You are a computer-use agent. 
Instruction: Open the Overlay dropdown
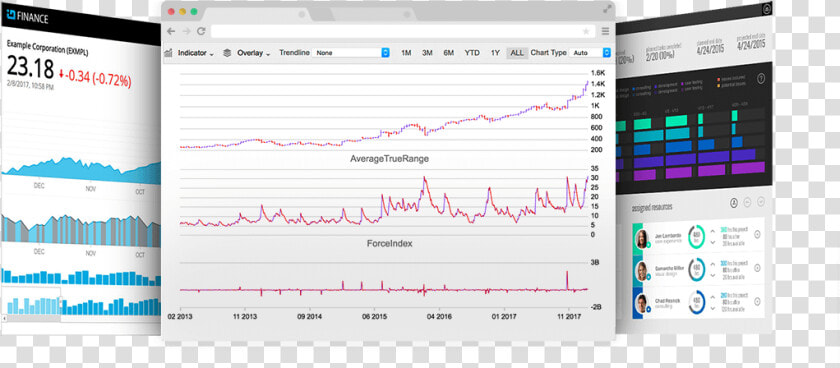254,53
